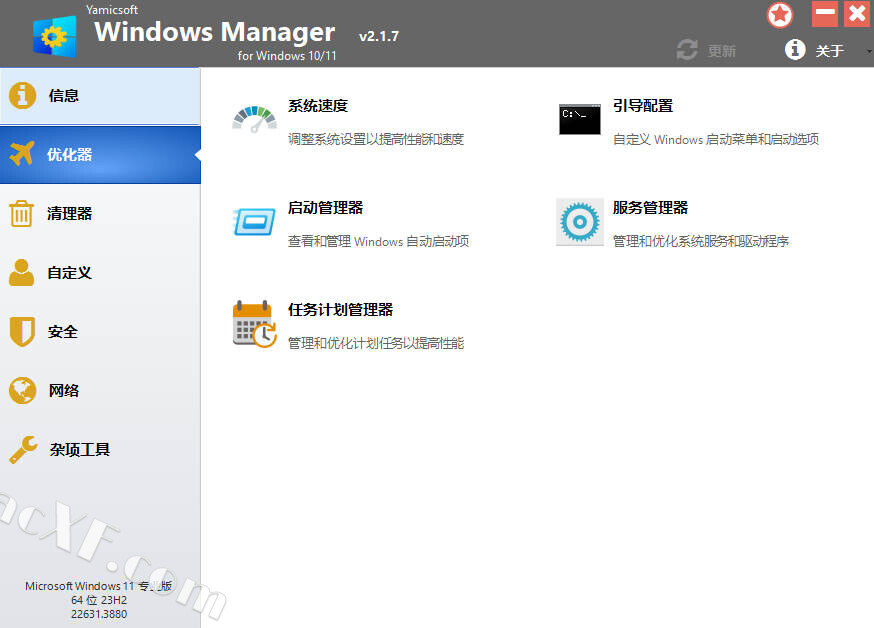Click the 关于 button text
Image resolution: width=874 pixels, height=628 pixels.
(829, 51)
